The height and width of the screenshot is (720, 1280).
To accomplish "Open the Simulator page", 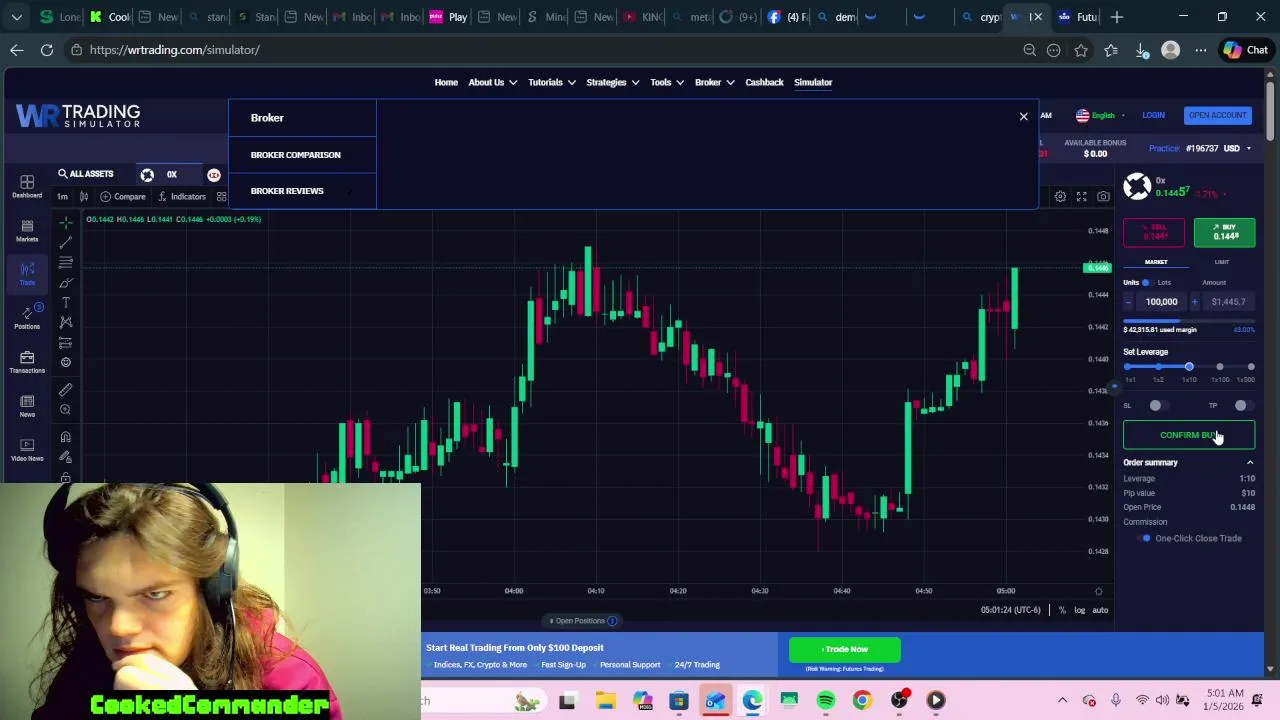I will [813, 82].
